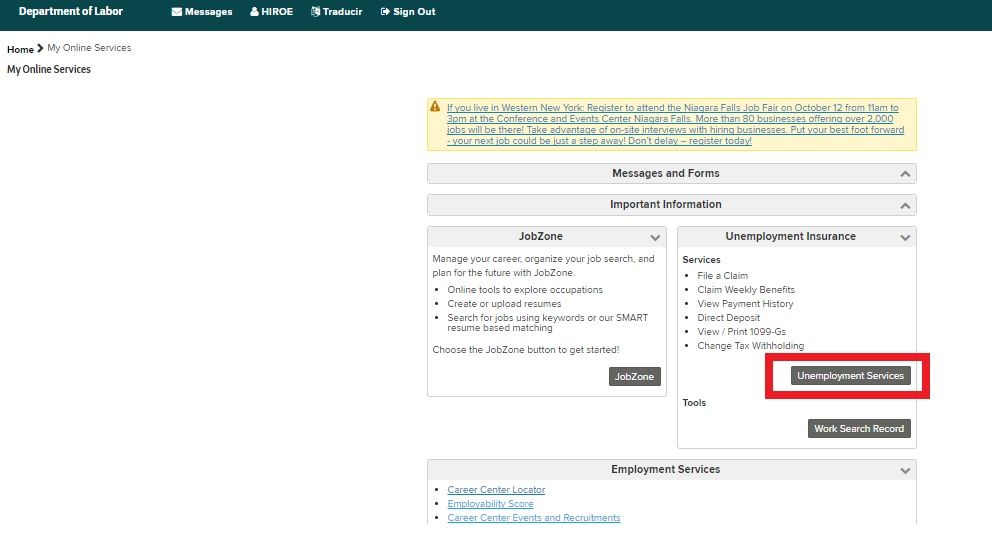The image size is (992, 552).
Task: Click the Work Search Record button
Action: click(x=859, y=428)
